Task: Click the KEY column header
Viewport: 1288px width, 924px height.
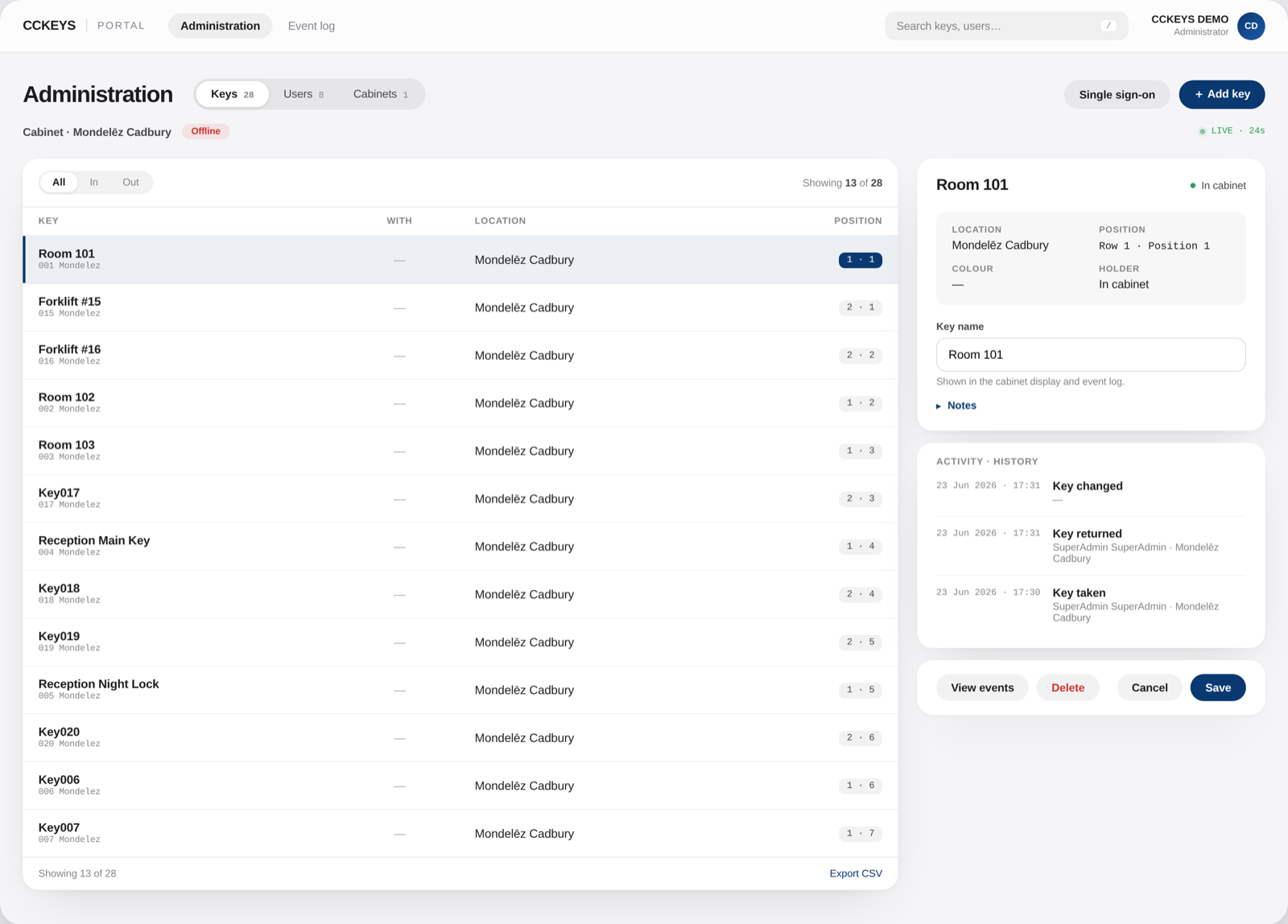Action: click(x=48, y=221)
